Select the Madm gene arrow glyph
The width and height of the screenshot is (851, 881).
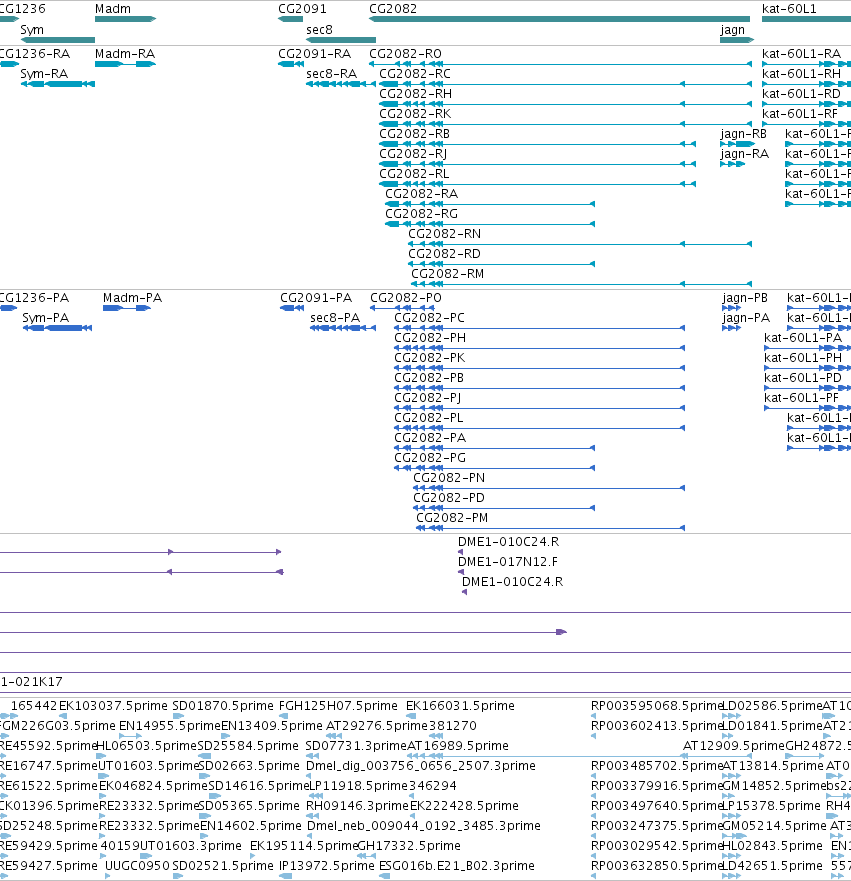pos(125,19)
